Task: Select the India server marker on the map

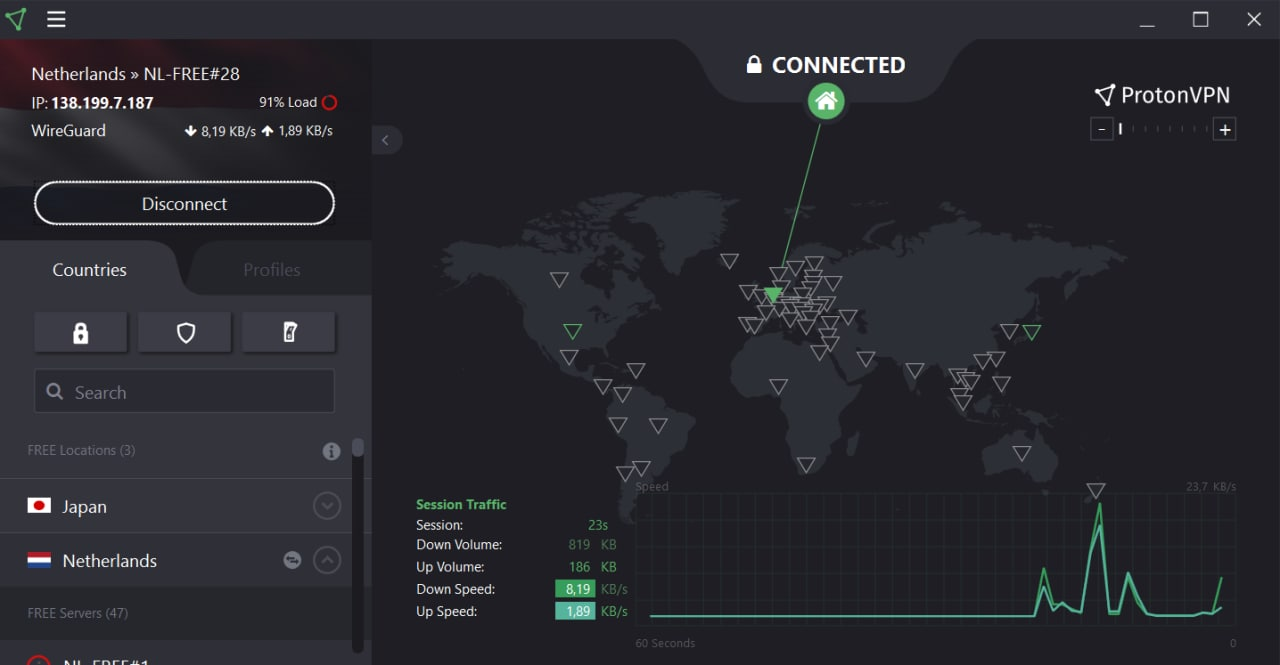Action: (915, 370)
